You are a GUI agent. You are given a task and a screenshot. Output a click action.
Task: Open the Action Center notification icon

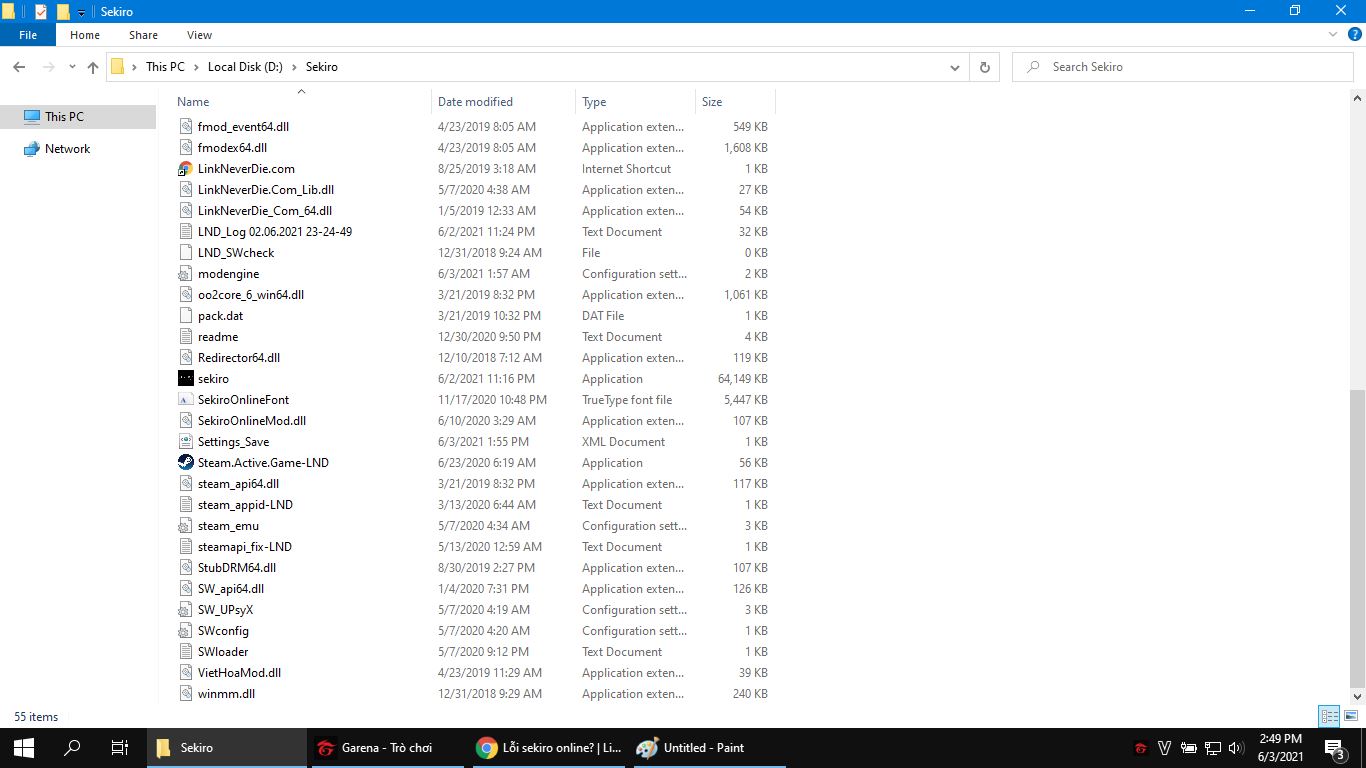click(x=1334, y=747)
